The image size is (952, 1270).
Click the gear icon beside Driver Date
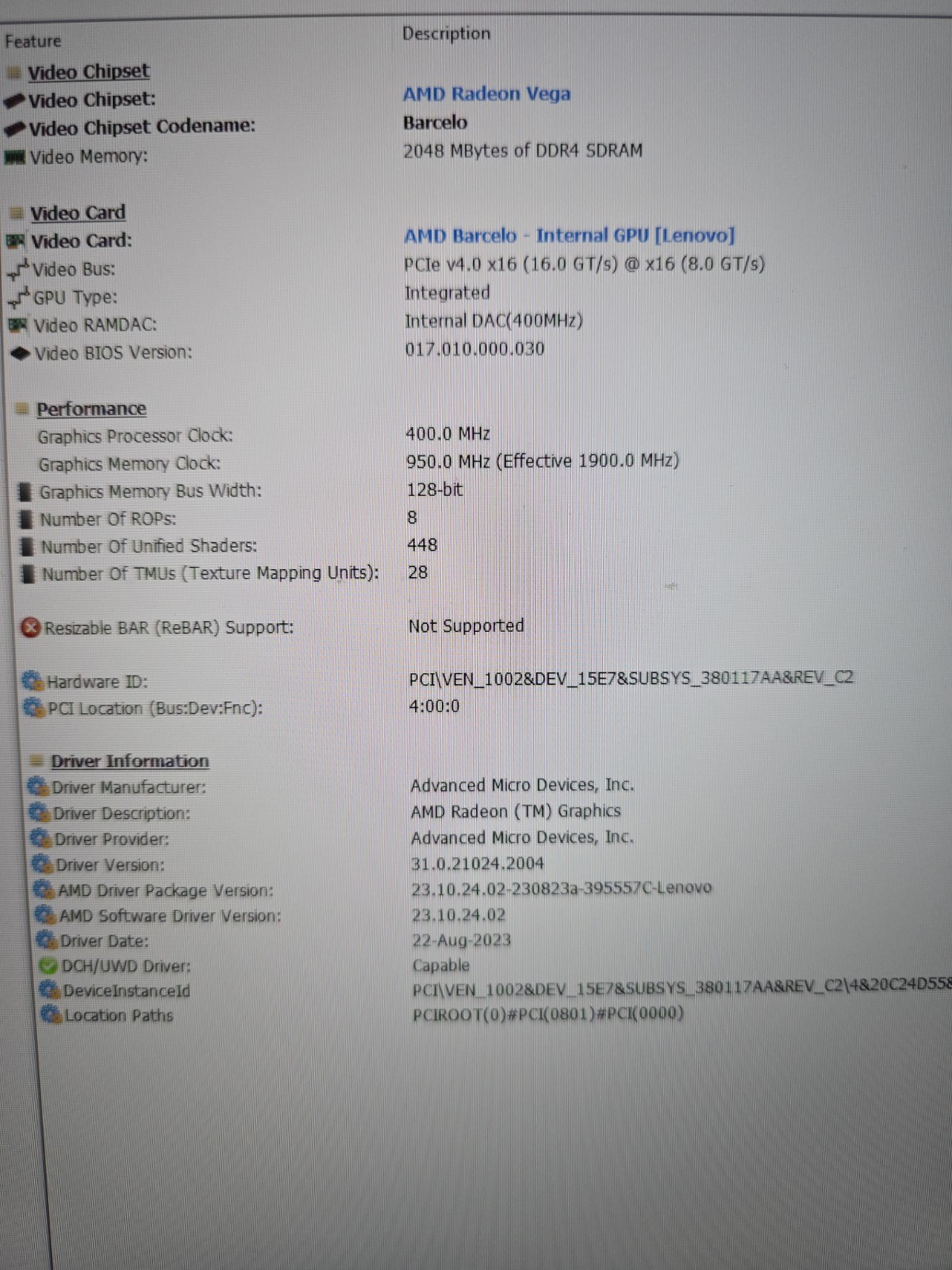click(48, 941)
